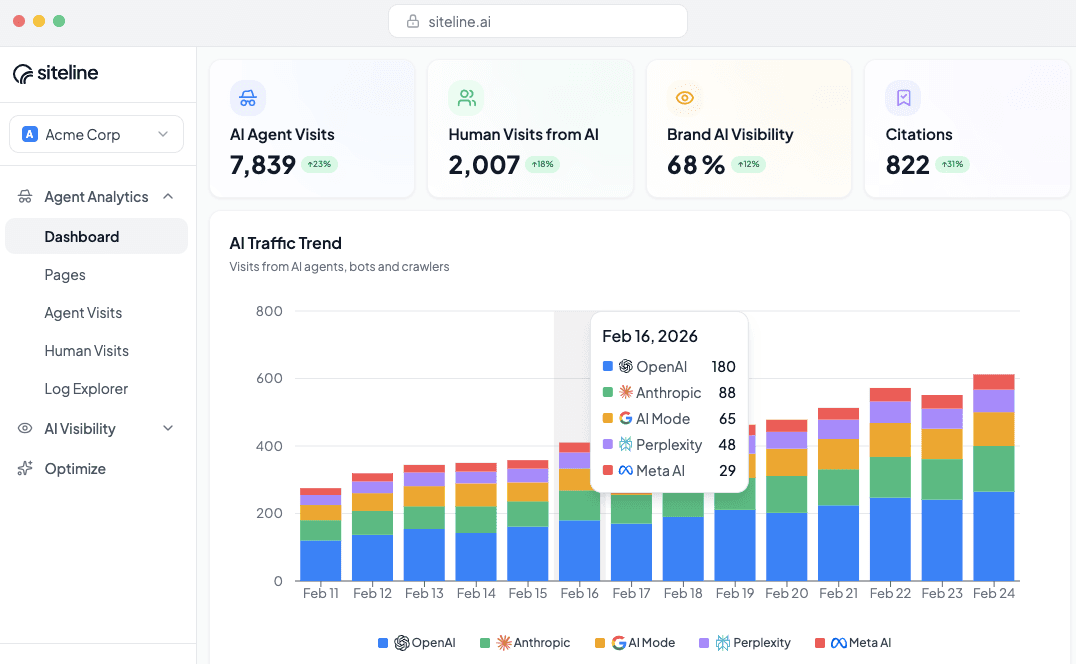Collapse the Agent Analytics section

(x=168, y=197)
